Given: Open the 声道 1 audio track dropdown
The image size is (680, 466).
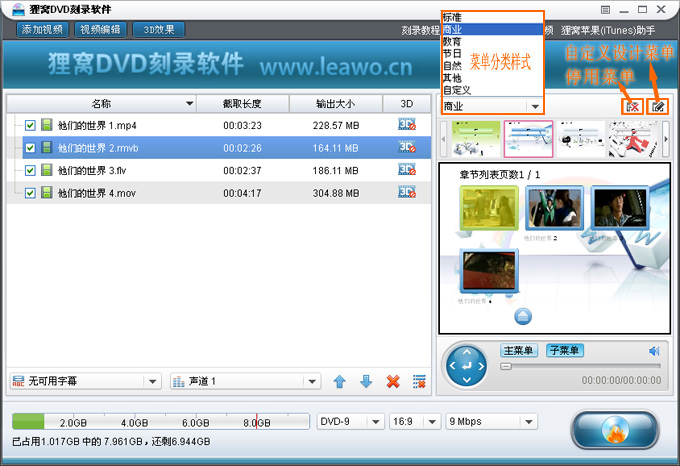Looking at the screenshot, I should click(245, 381).
